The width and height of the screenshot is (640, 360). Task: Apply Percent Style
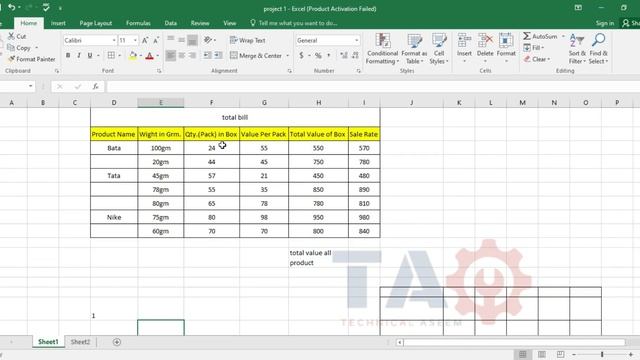pyautogui.click(x=318, y=56)
